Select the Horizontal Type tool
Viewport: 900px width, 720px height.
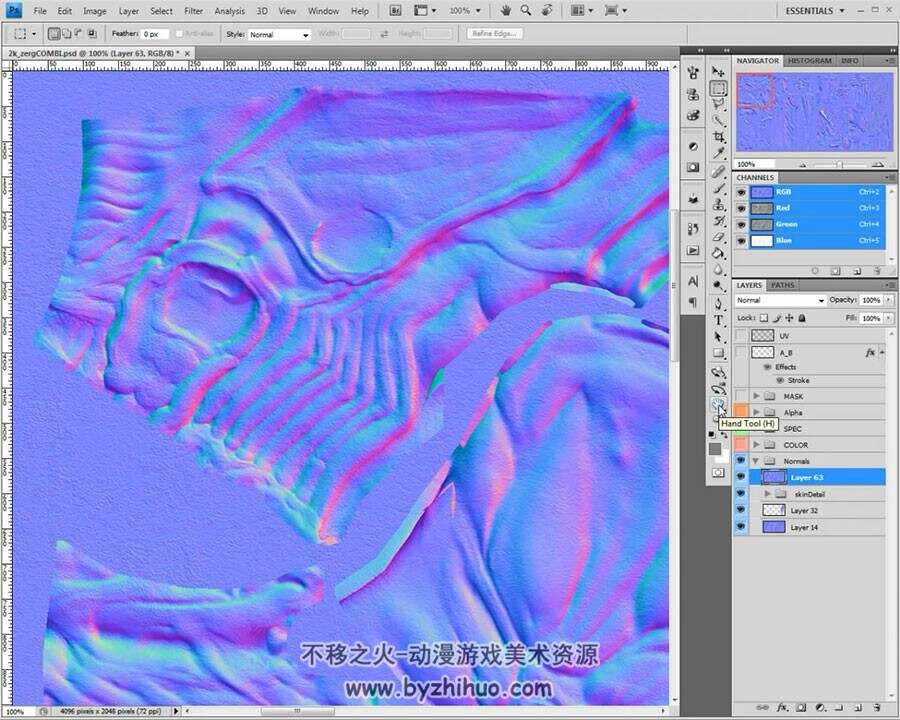[718, 320]
